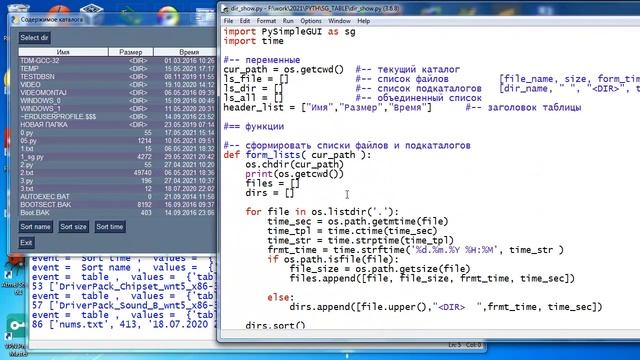Select the WINDOWS_1 row
The image size is (640, 360).
[118, 109]
